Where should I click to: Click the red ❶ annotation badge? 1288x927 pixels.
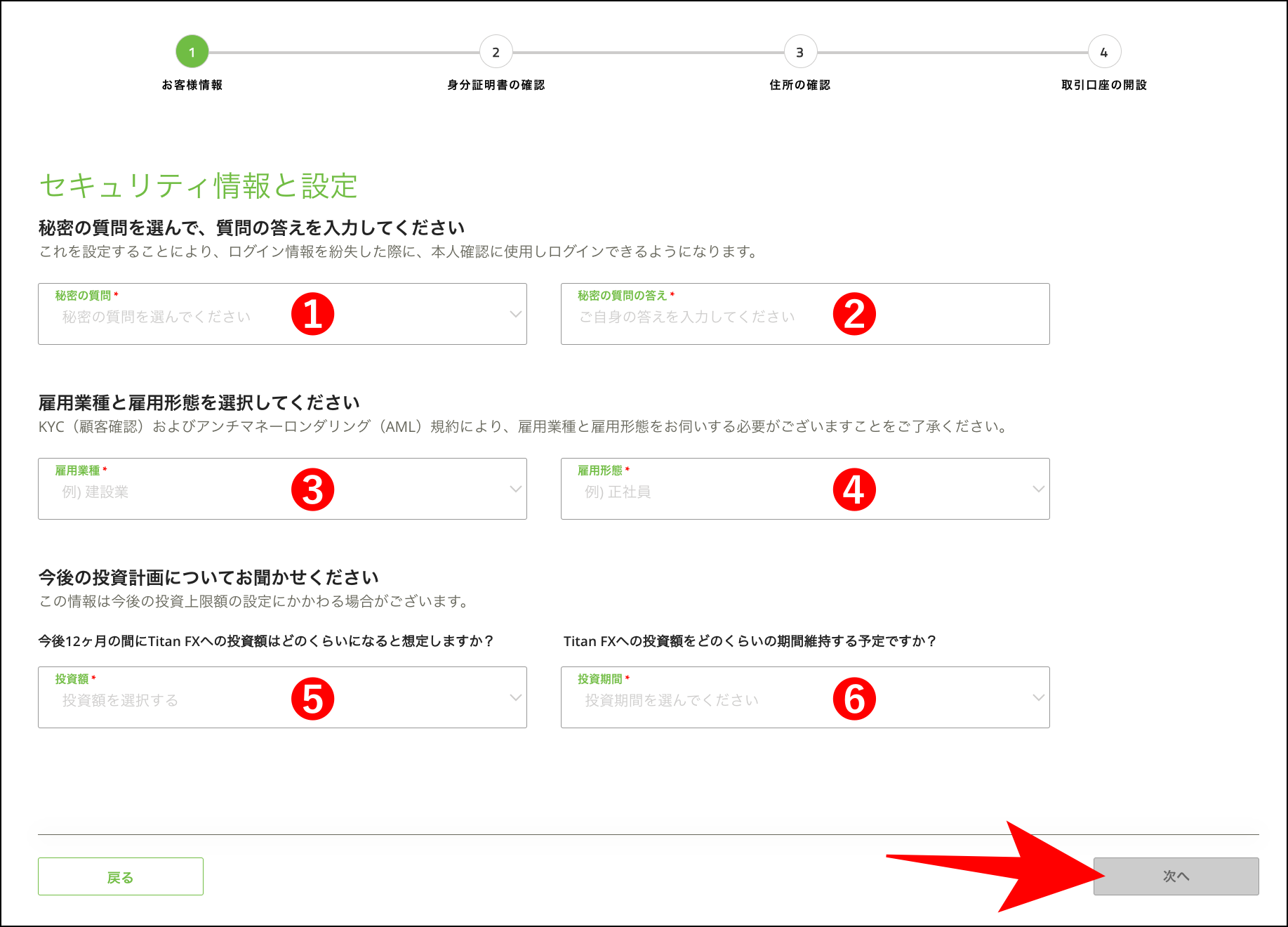point(314,314)
